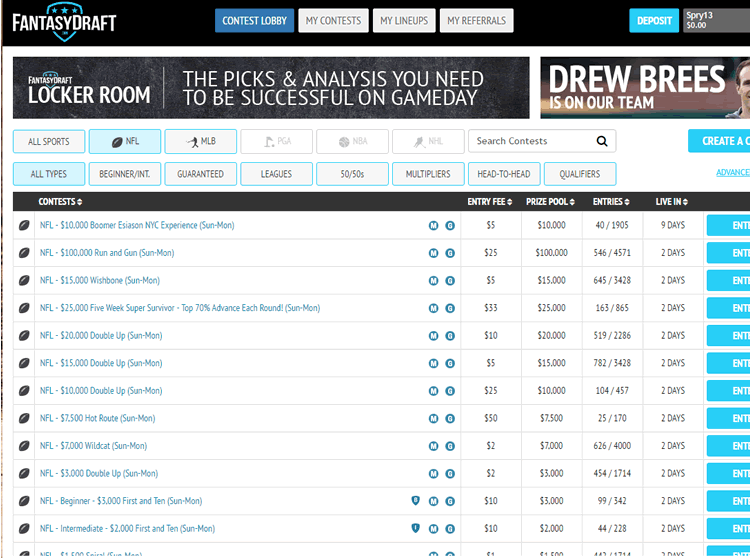Filter by 50/50s contests
750x558 pixels.
[353, 174]
